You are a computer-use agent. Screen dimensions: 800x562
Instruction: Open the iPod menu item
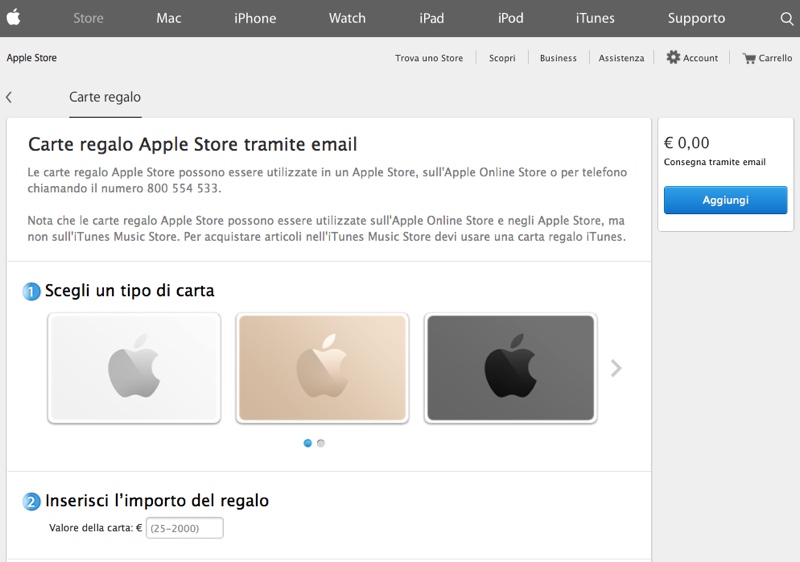(x=511, y=18)
